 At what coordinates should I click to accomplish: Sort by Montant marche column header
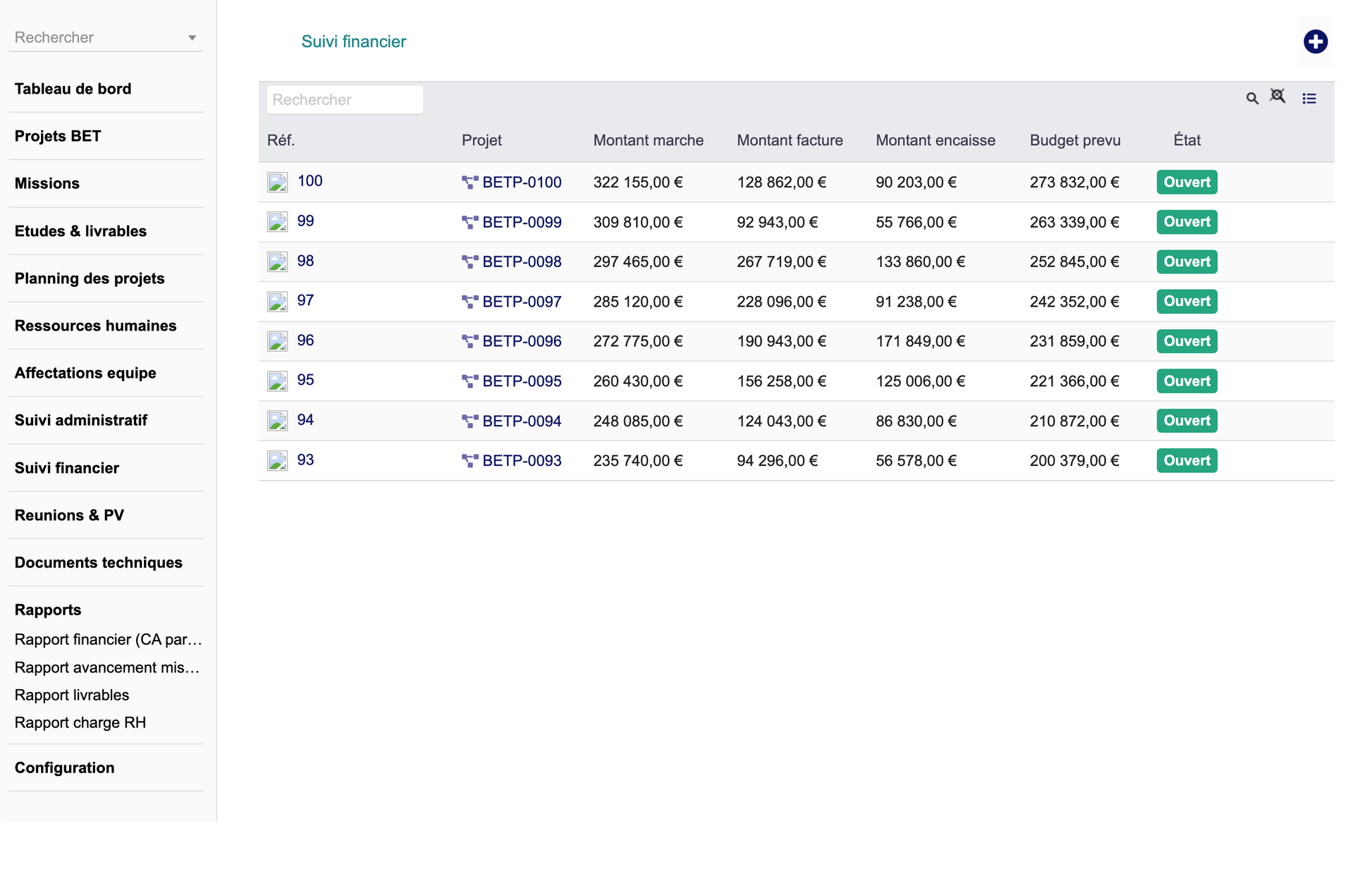(x=648, y=140)
